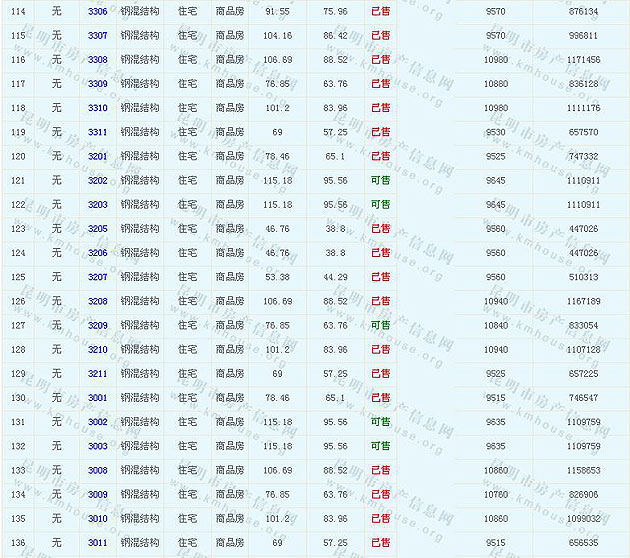Viewport: 630px width, 558px height.
Task: Click room 3011 link
Action: [97, 542]
